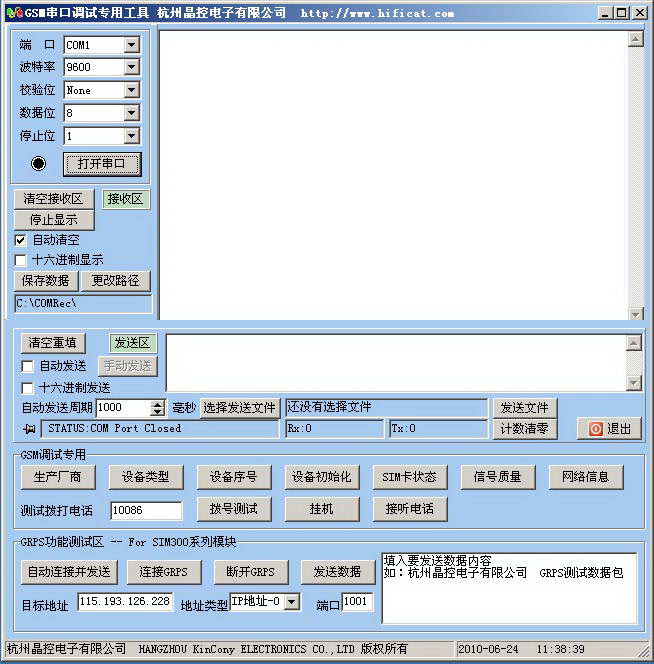The image size is (654, 664).
Task: Toggle the 自动清空 checkbox
Action: [21, 240]
